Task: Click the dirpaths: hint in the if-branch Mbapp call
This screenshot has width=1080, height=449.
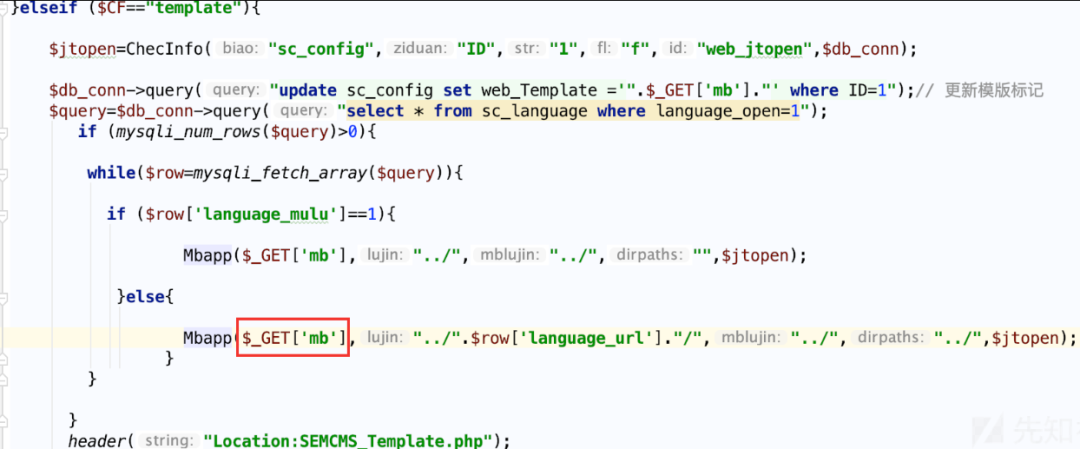Action: click(651, 255)
